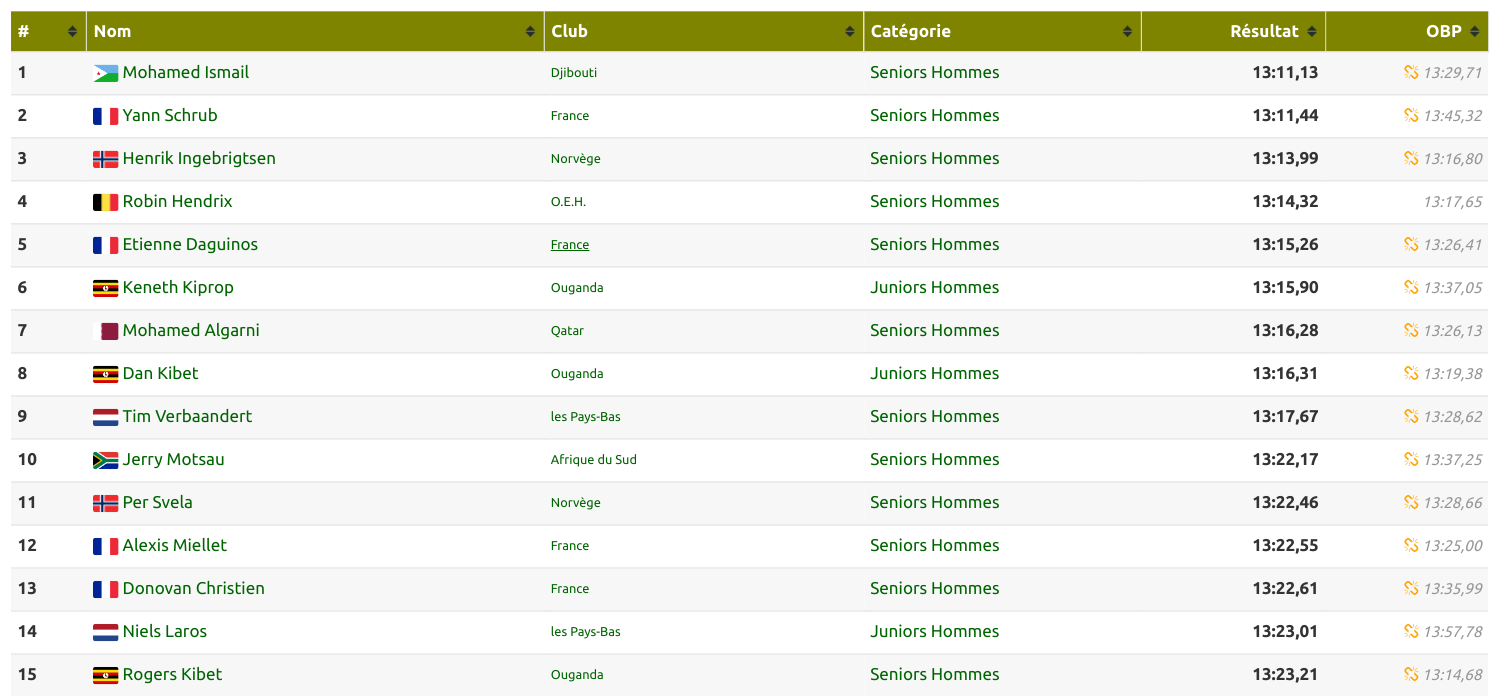Click the Norway flag next to Henrik Ingebrigtsen
This screenshot has width=1499, height=696.
[x=105, y=159]
